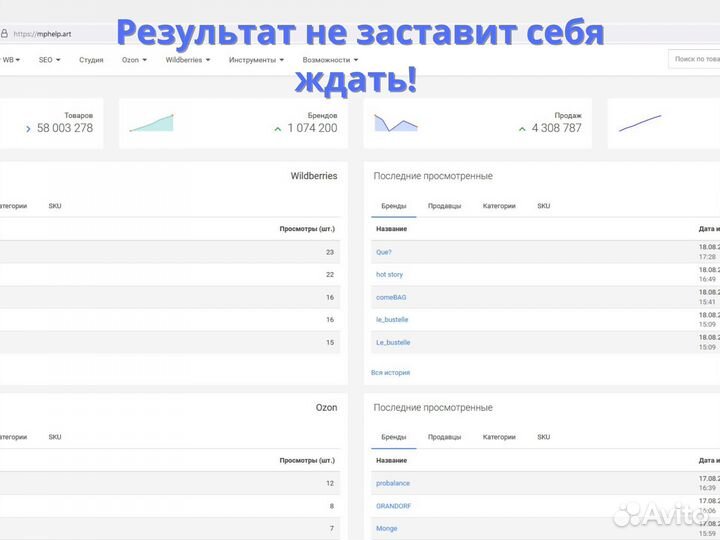Open the Инструменты dropdown menu
Screen dimensions: 720x540
click(x=256, y=60)
